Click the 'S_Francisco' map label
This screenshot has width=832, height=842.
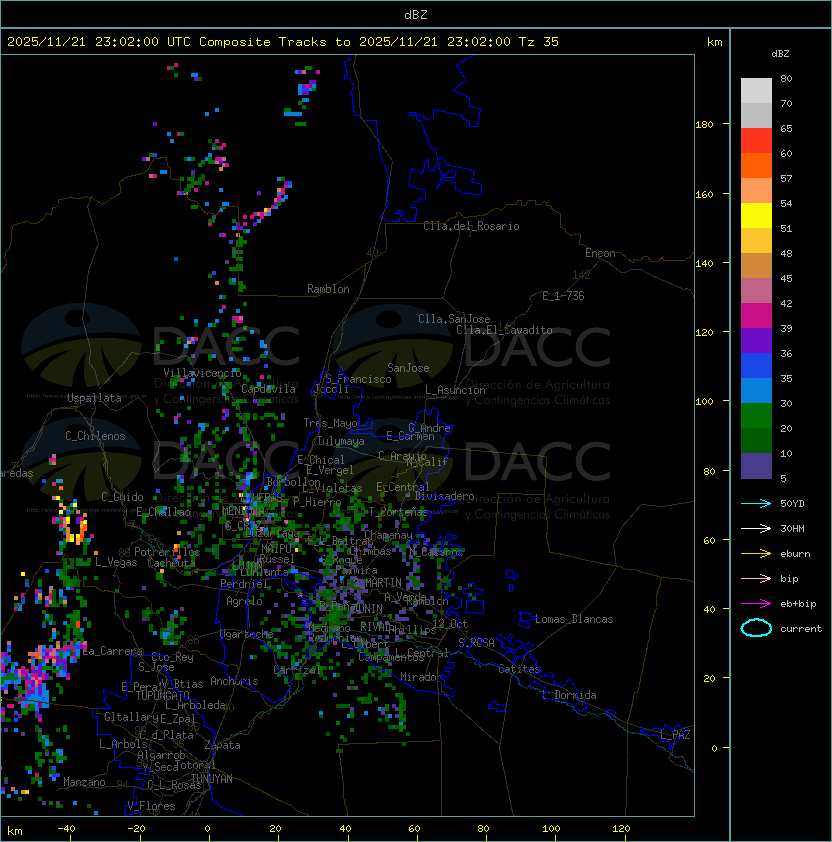pos(358,379)
